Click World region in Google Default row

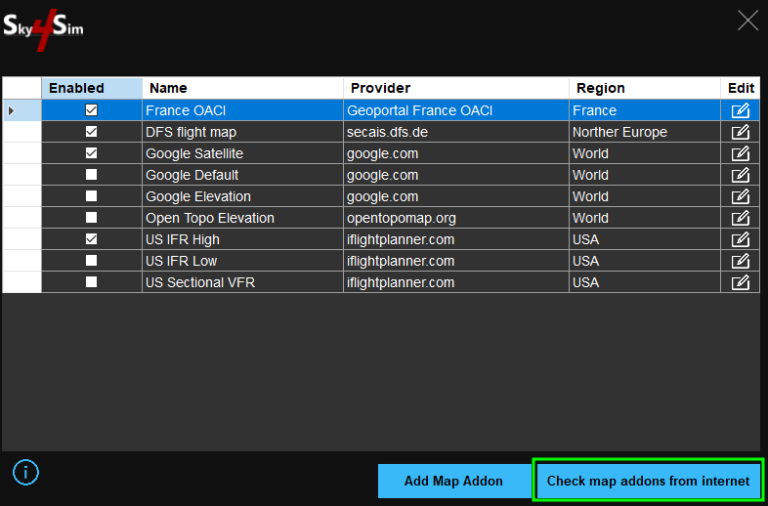click(x=645, y=175)
